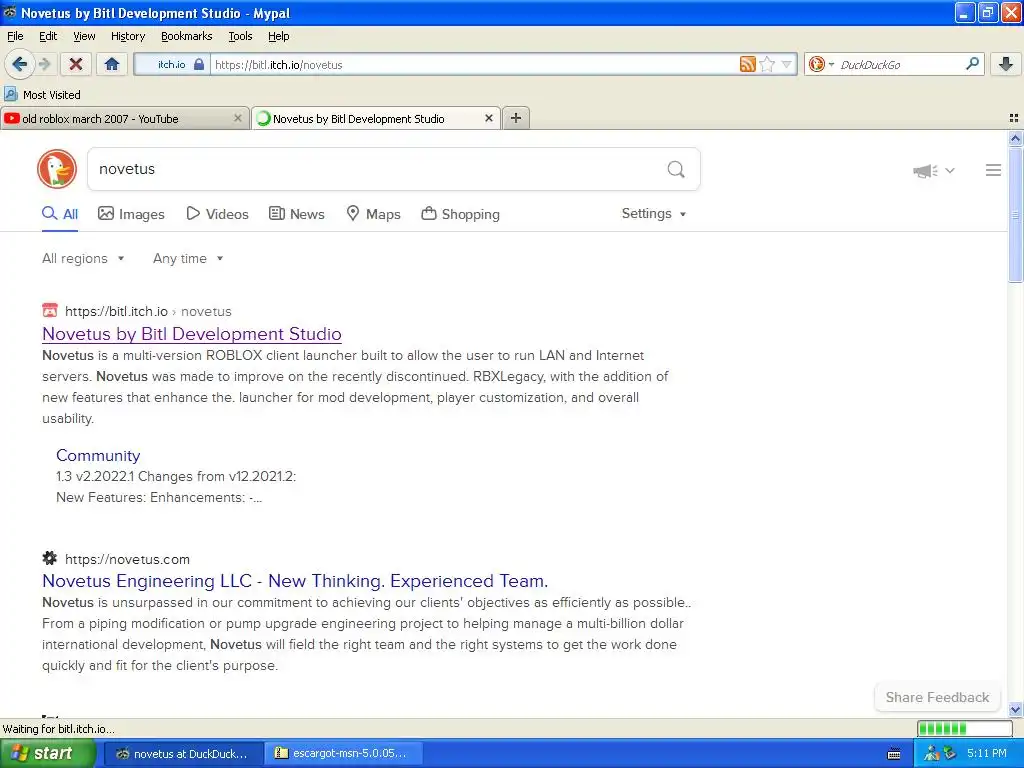This screenshot has height=768, width=1024.
Task: Switch to Videos results
Action: coord(217,214)
